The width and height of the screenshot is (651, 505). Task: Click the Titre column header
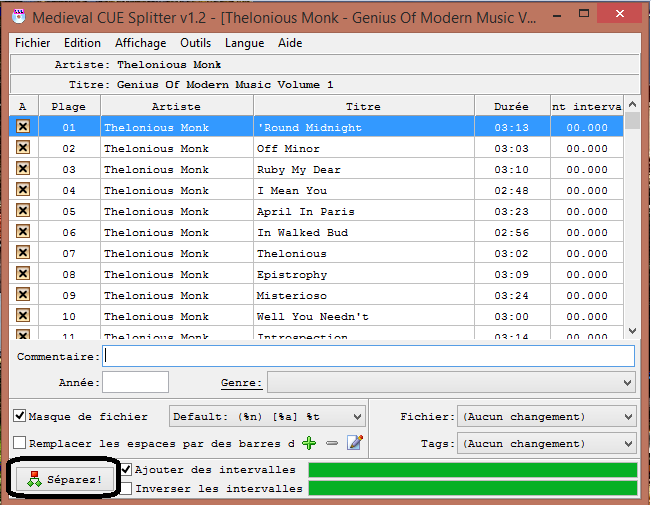point(364,106)
